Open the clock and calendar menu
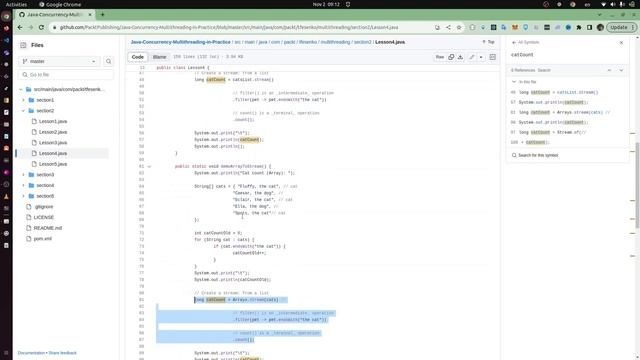 (x=326, y=4)
